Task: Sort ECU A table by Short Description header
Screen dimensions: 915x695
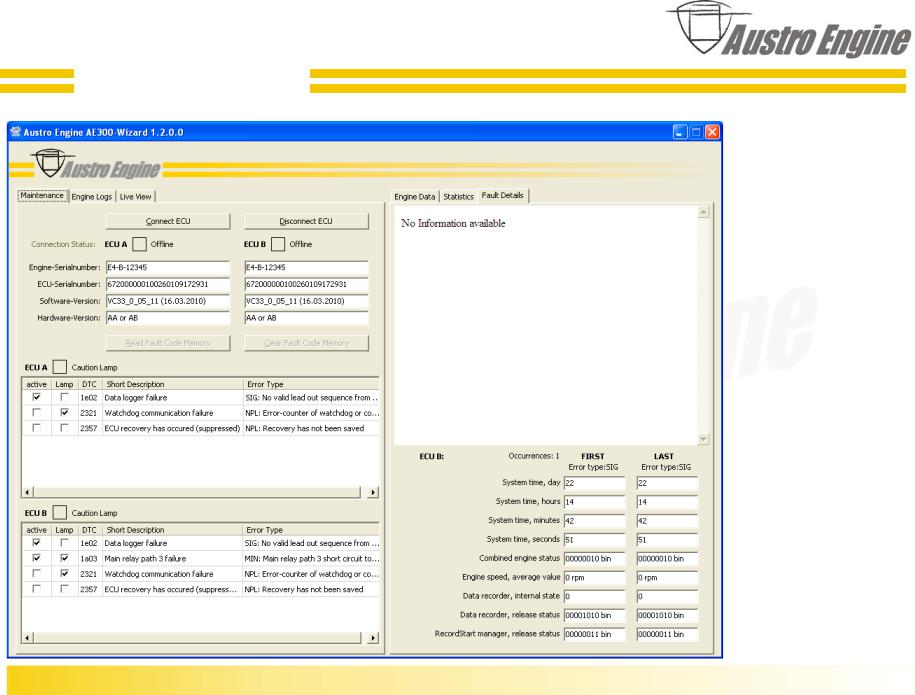Action: pos(172,384)
